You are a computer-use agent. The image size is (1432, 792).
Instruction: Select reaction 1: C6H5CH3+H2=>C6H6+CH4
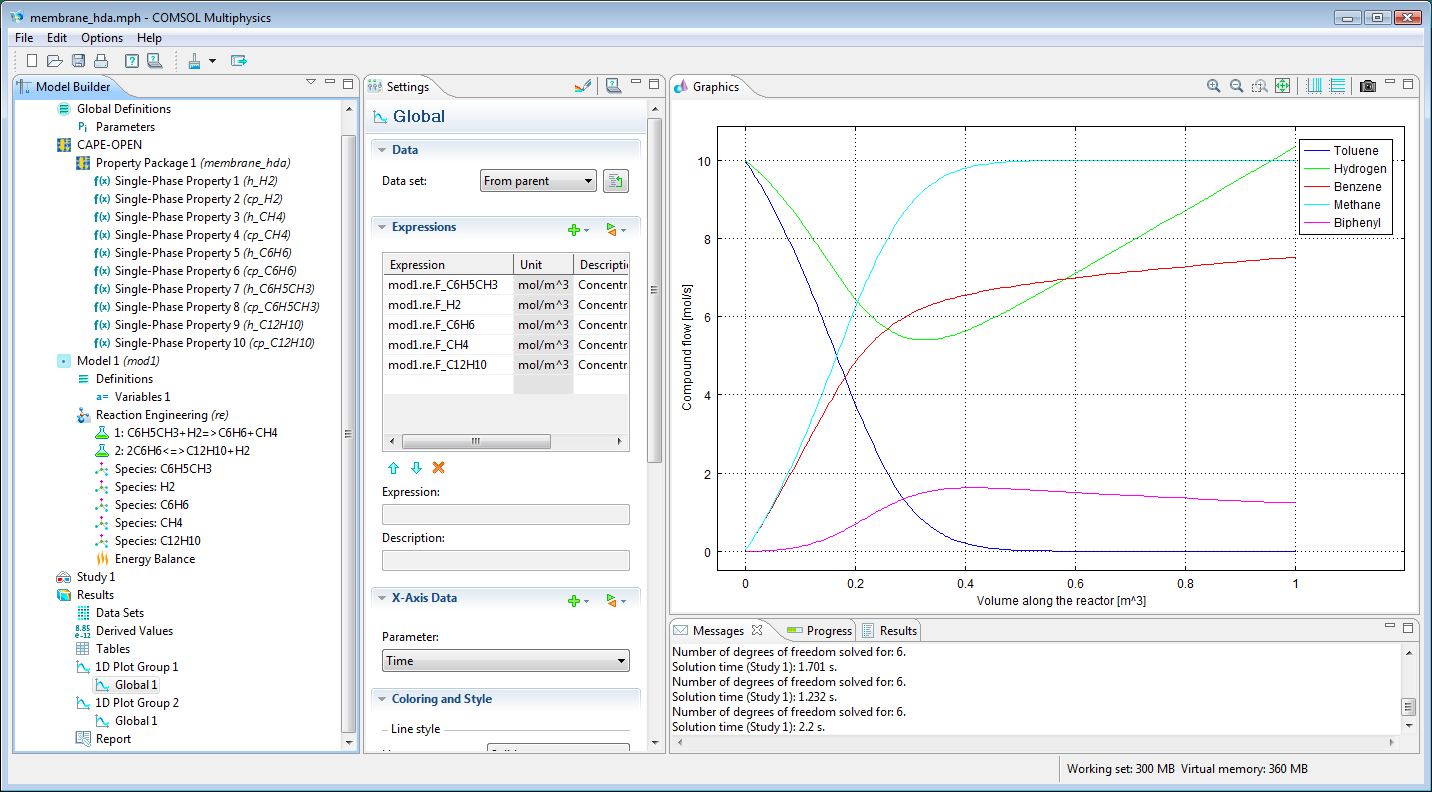coord(195,433)
